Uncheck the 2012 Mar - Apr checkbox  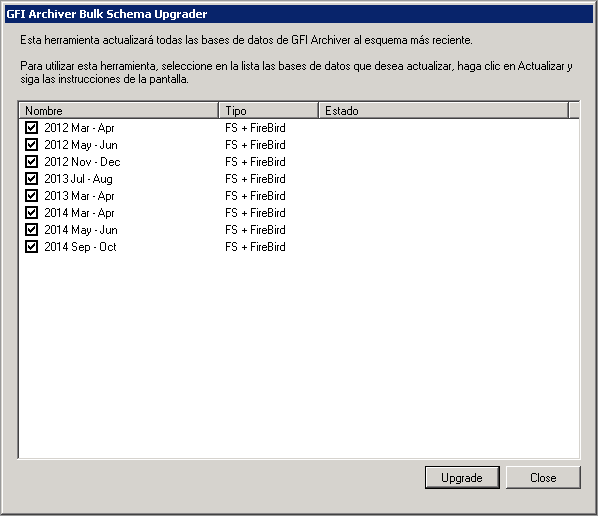(31, 127)
